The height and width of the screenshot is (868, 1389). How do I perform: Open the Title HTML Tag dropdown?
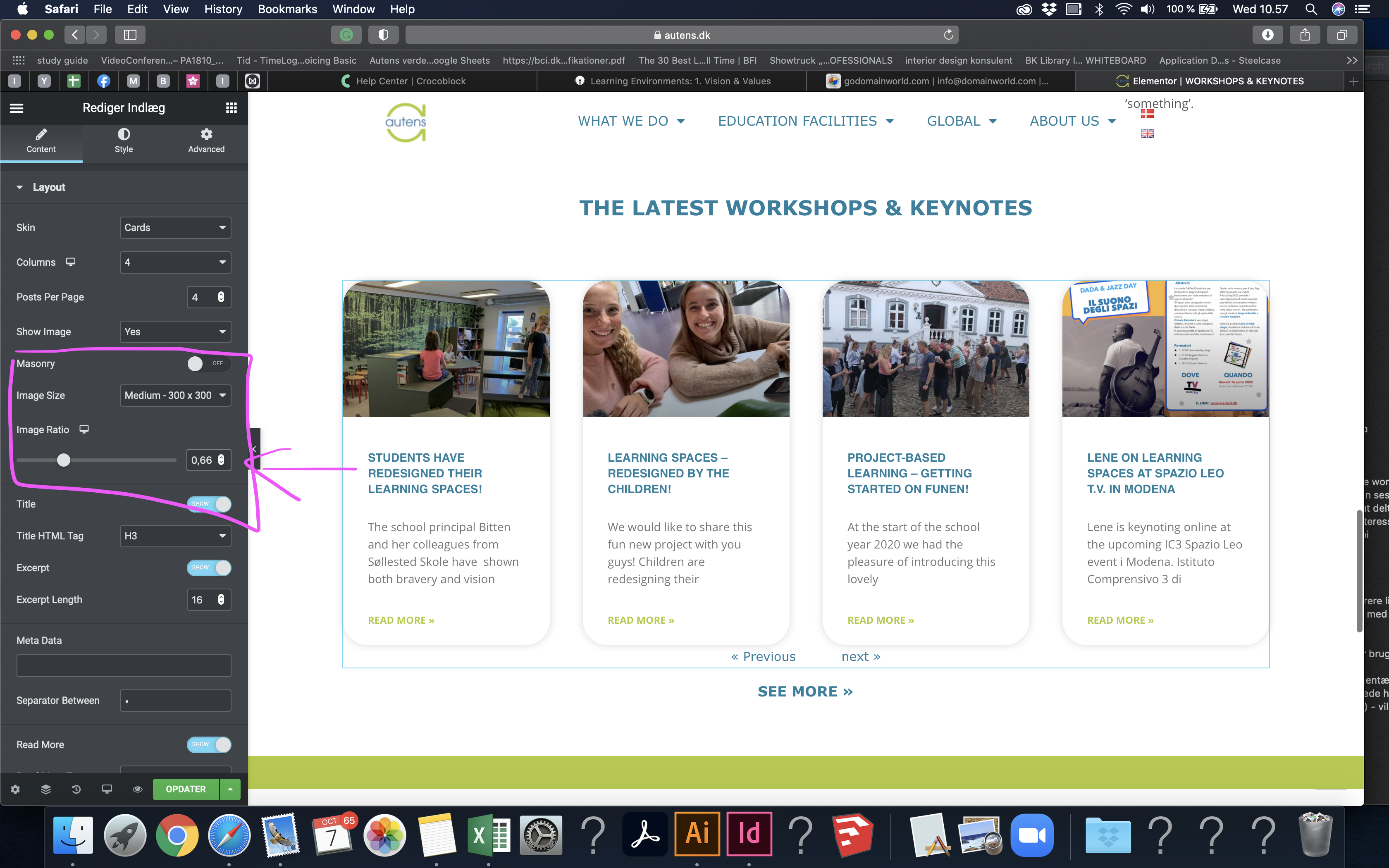175,536
